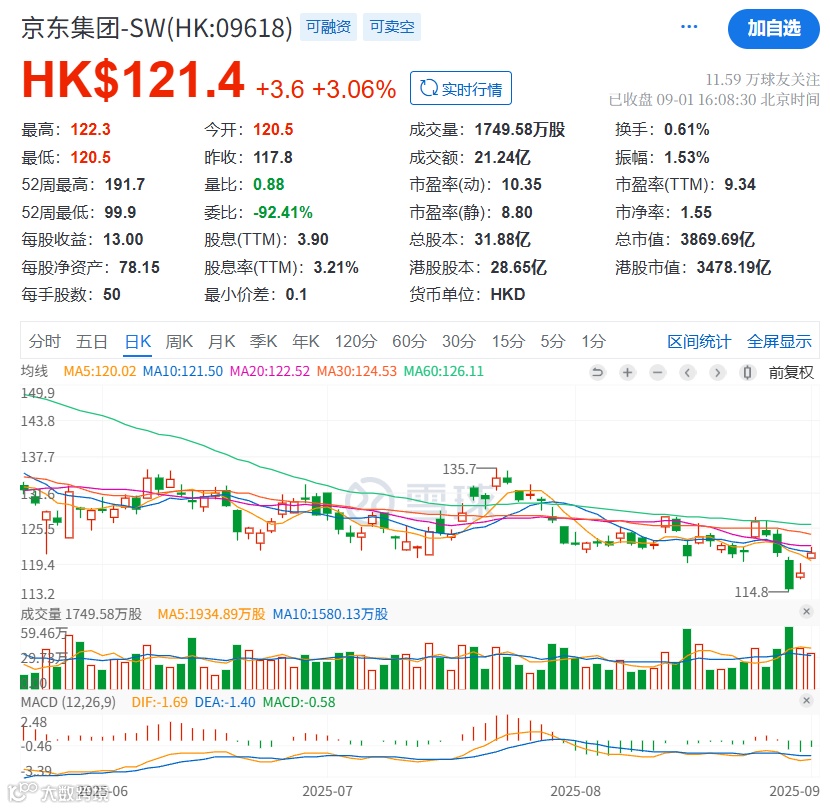830x809 pixels.
Task: Select the 周K chart tab
Action: coord(179,341)
